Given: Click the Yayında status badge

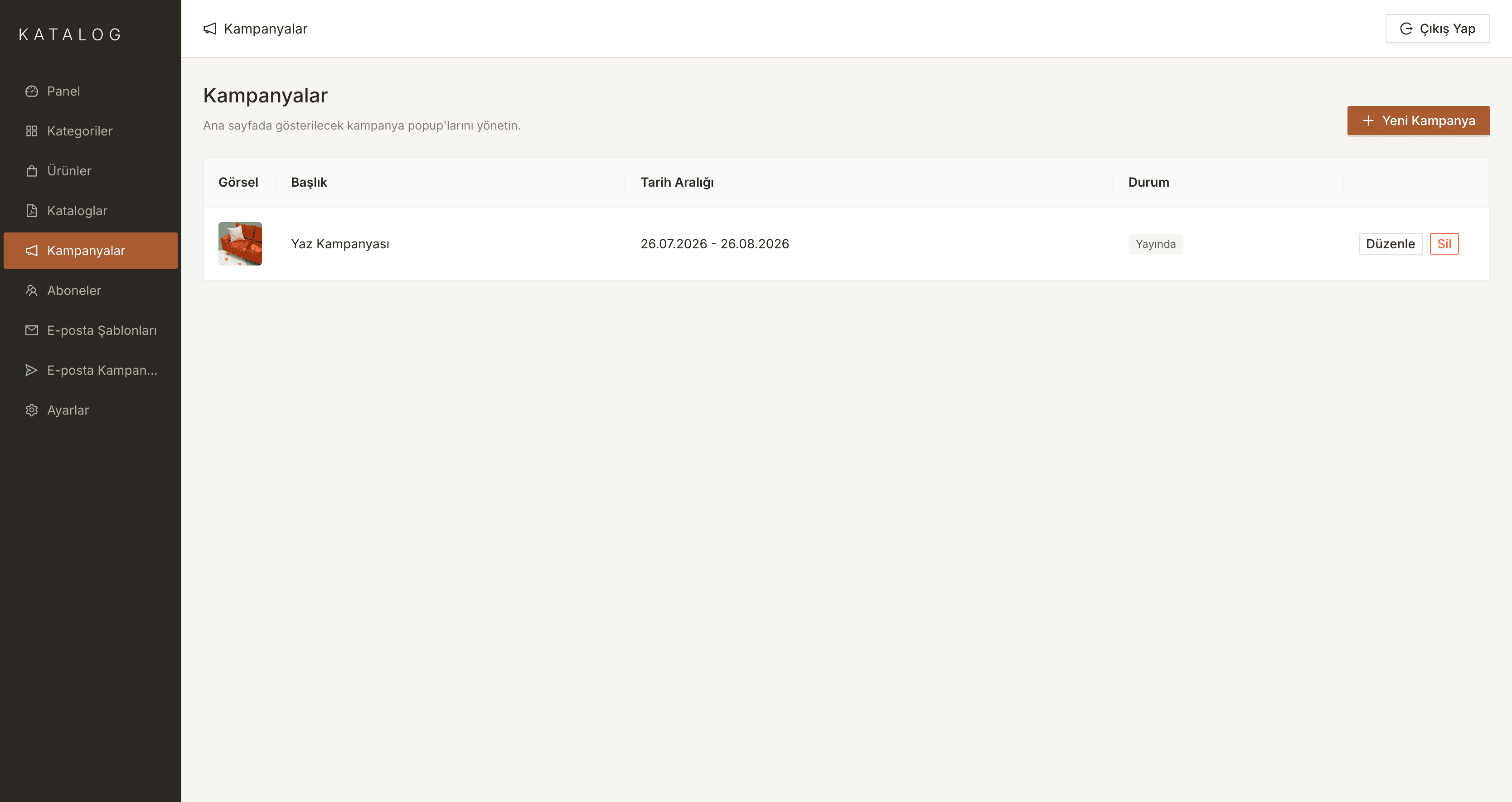Looking at the screenshot, I should point(1156,244).
